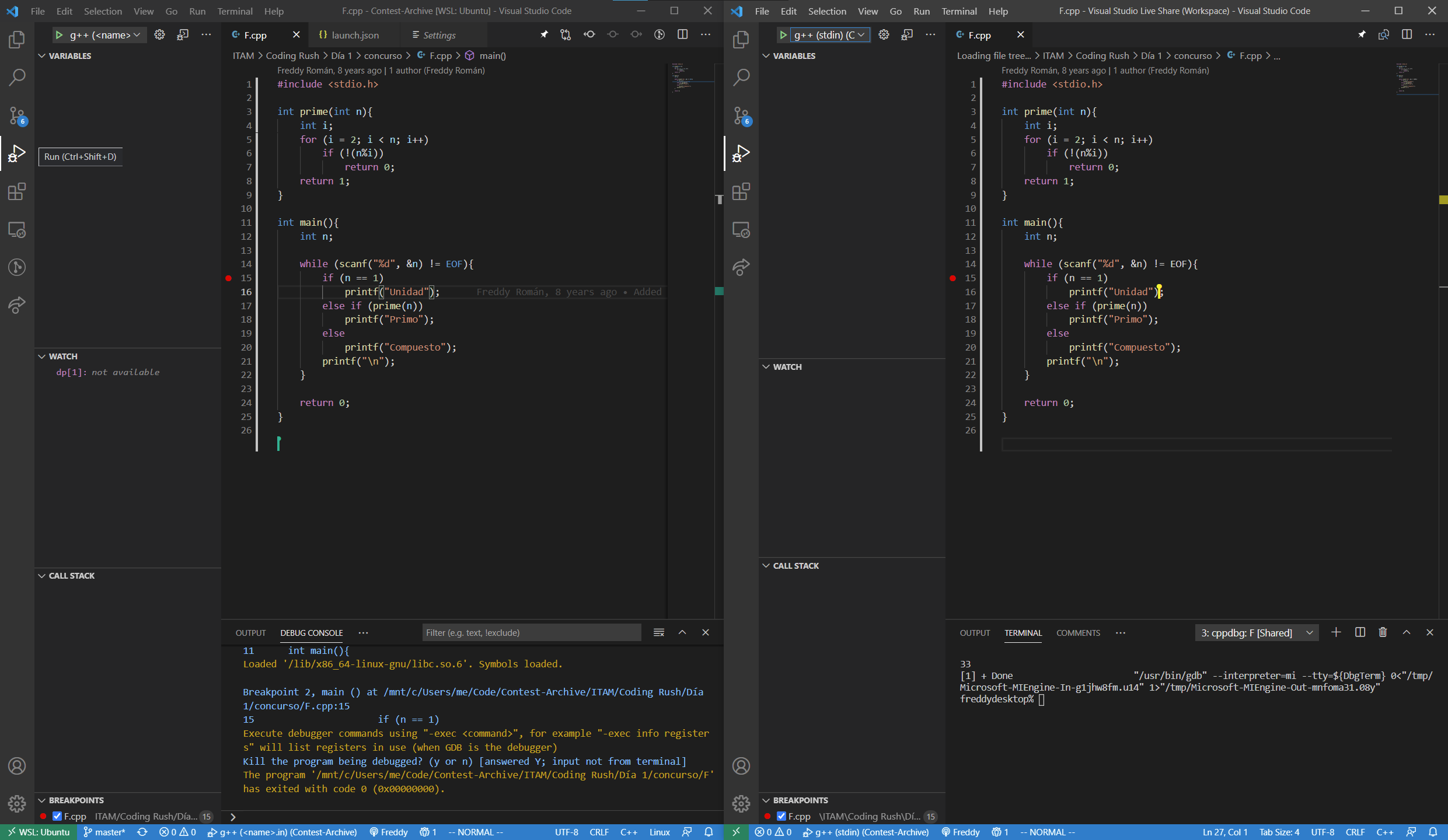This screenshot has height=840, width=1448.
Task: Close F.cpp tab in right window
Action: pos(1020,35)
